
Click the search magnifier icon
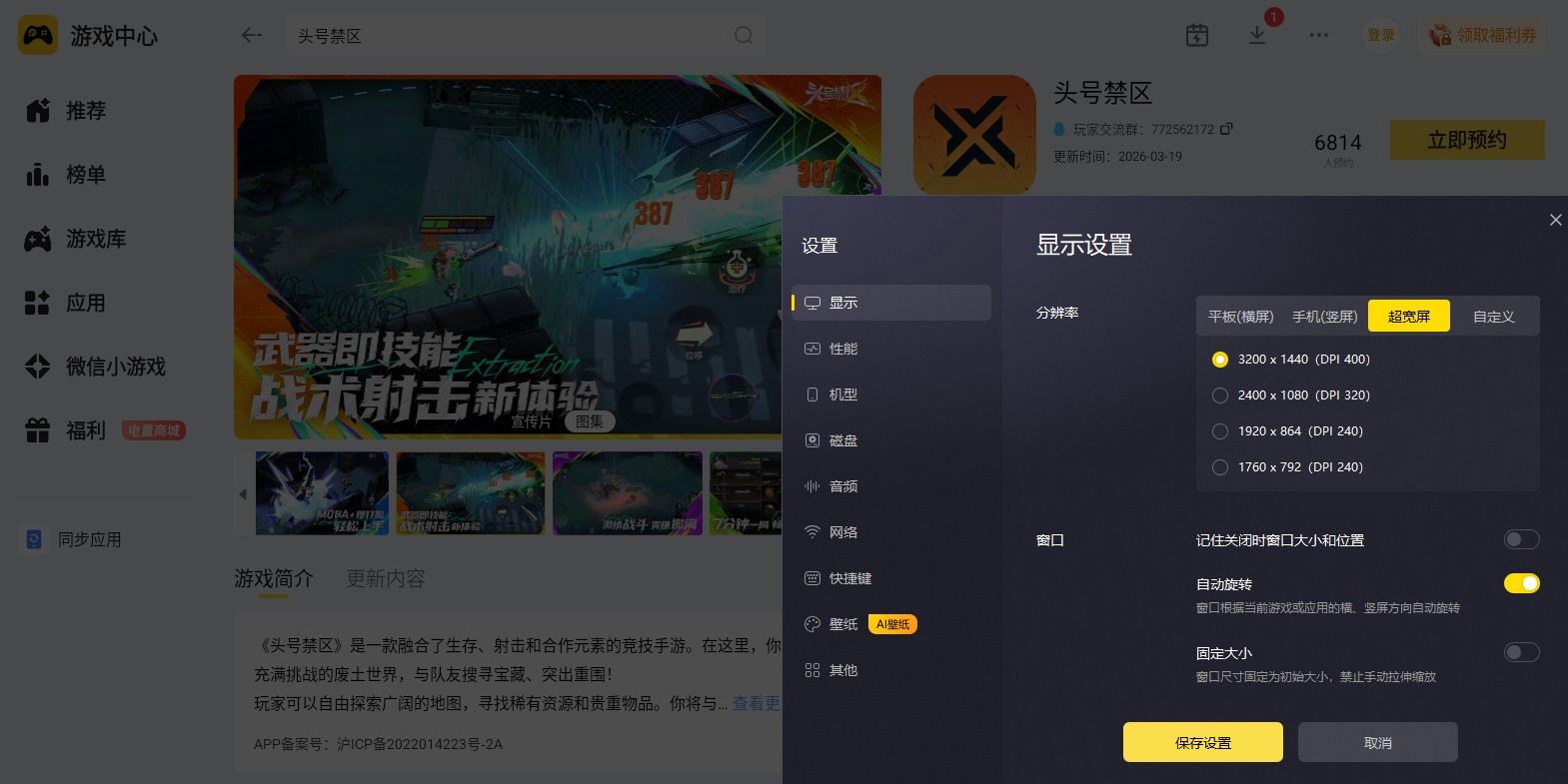pos(744,35)
